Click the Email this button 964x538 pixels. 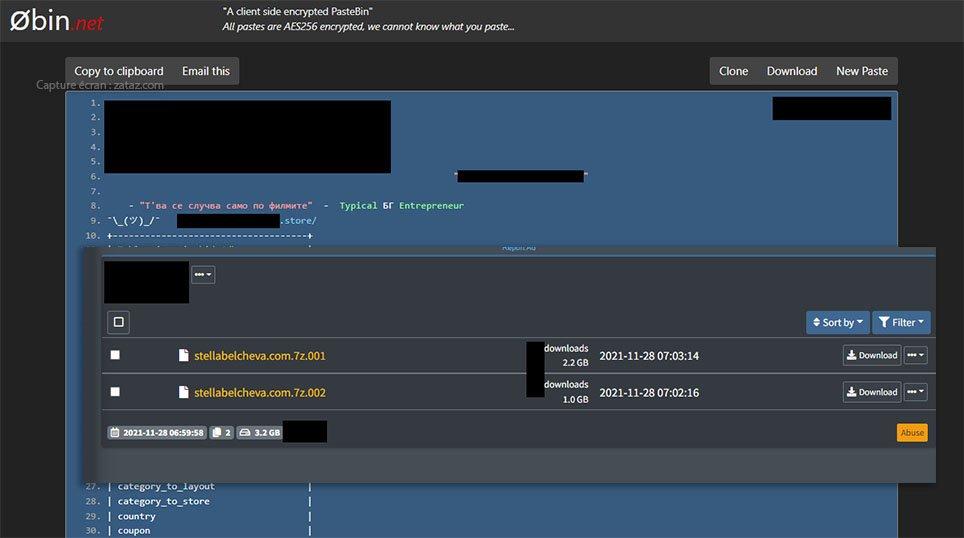tap(205, 71)
